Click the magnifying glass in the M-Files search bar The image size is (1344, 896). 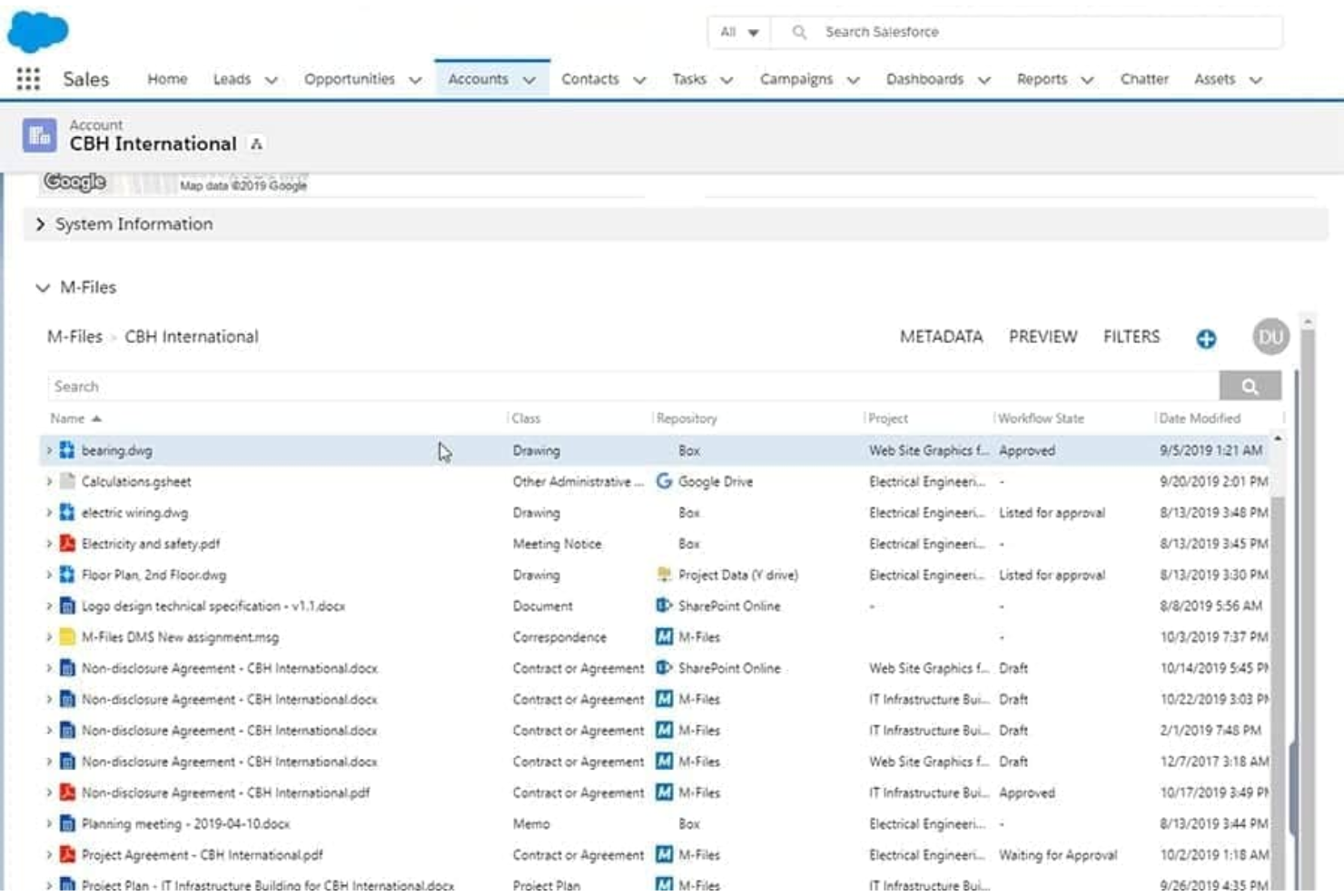[1250, 385]
